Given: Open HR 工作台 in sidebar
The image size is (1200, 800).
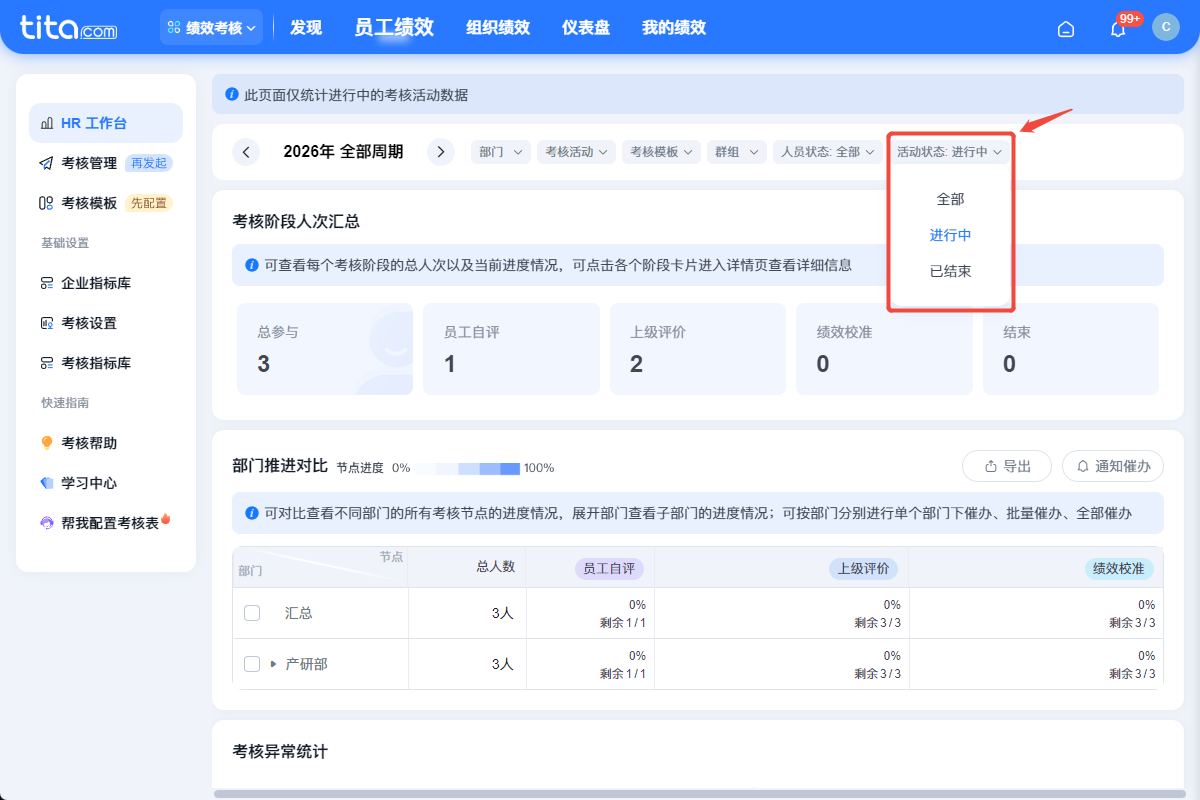Looking at the screenshot, I should pyautogui.click(x=106, y=123).
